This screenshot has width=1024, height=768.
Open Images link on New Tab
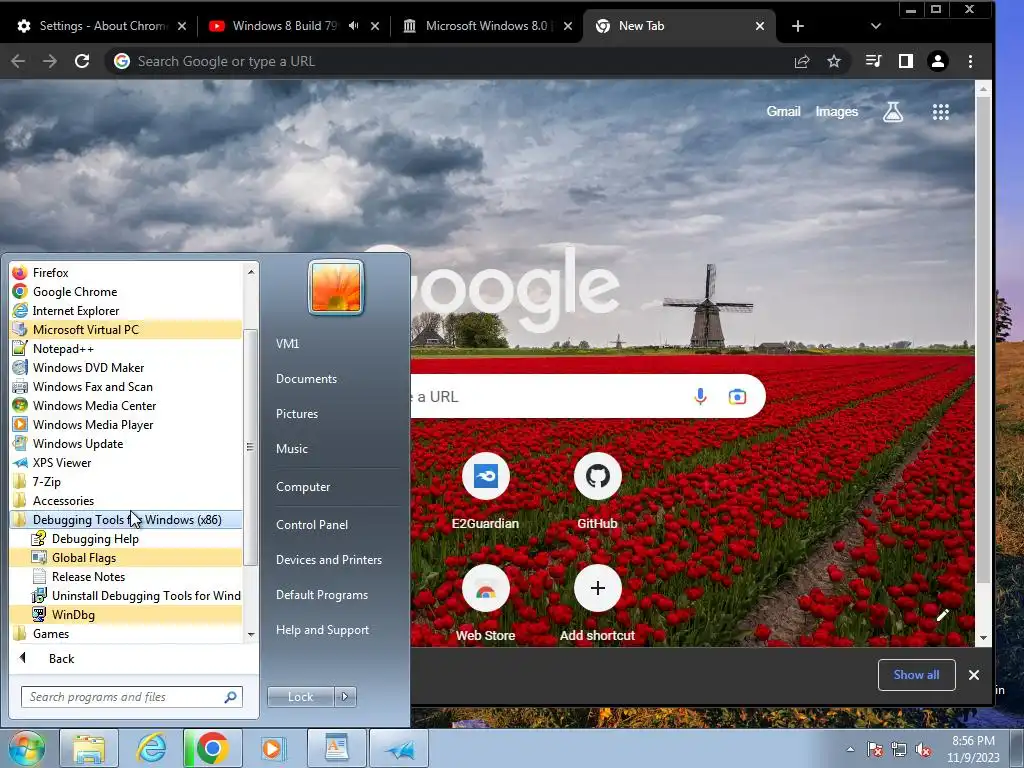click(837, 112)
